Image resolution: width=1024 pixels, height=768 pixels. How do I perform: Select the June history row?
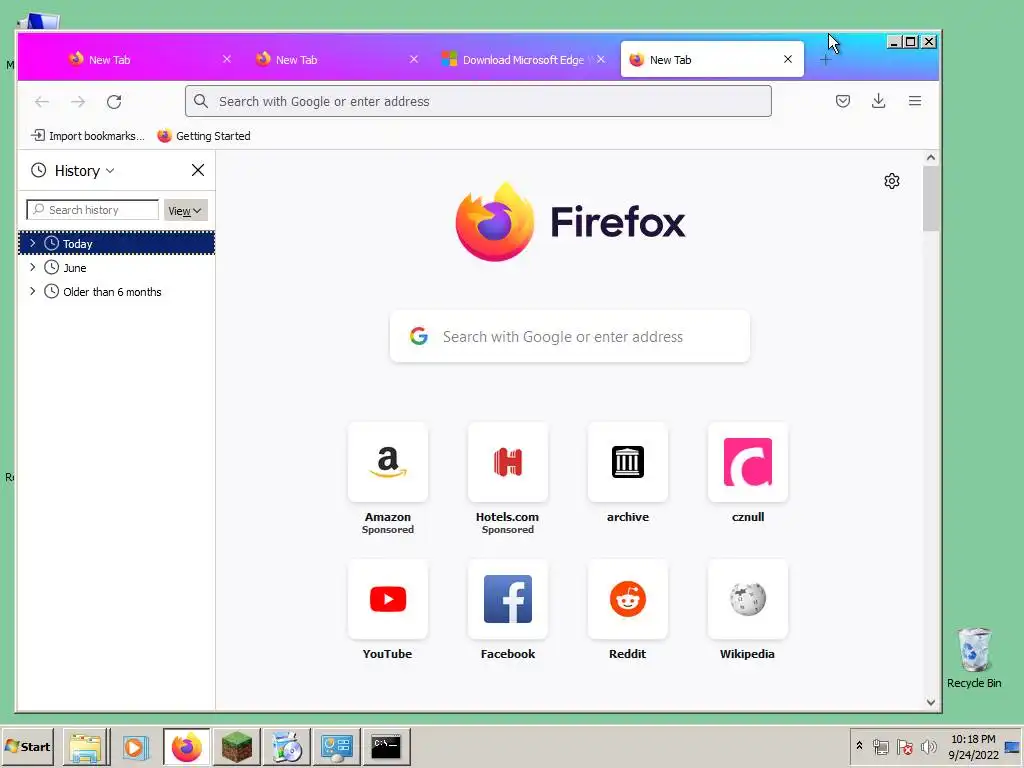(x=116, y=267)
